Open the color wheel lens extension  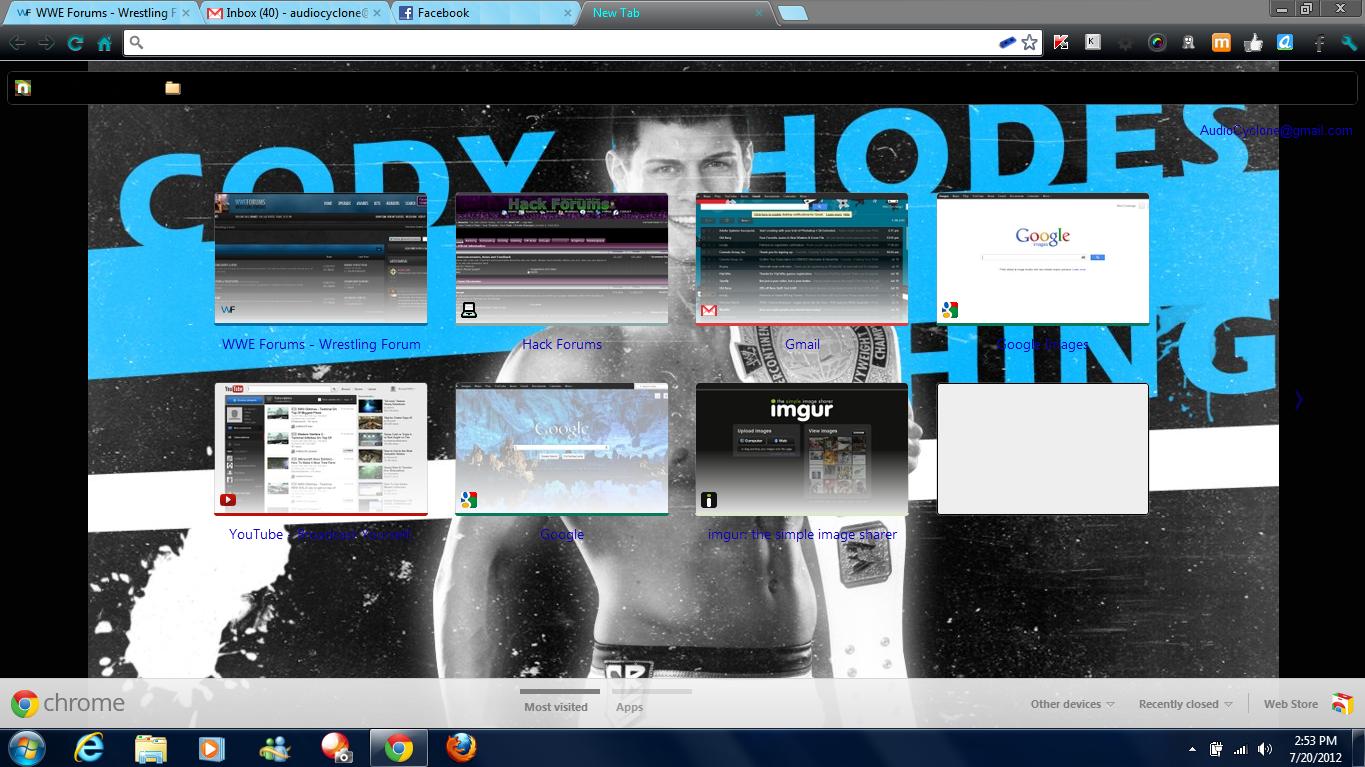pos(1157,43)
